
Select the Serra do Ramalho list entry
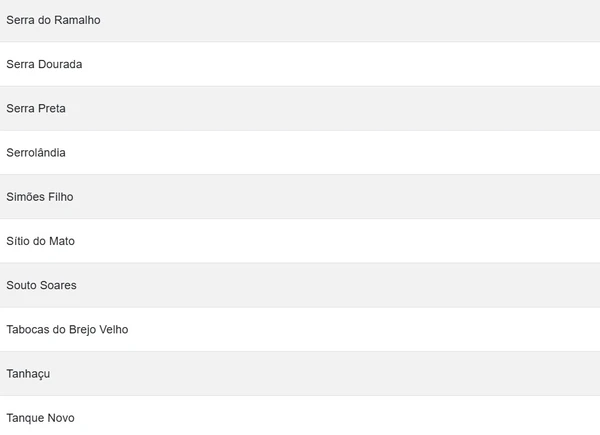53,20
